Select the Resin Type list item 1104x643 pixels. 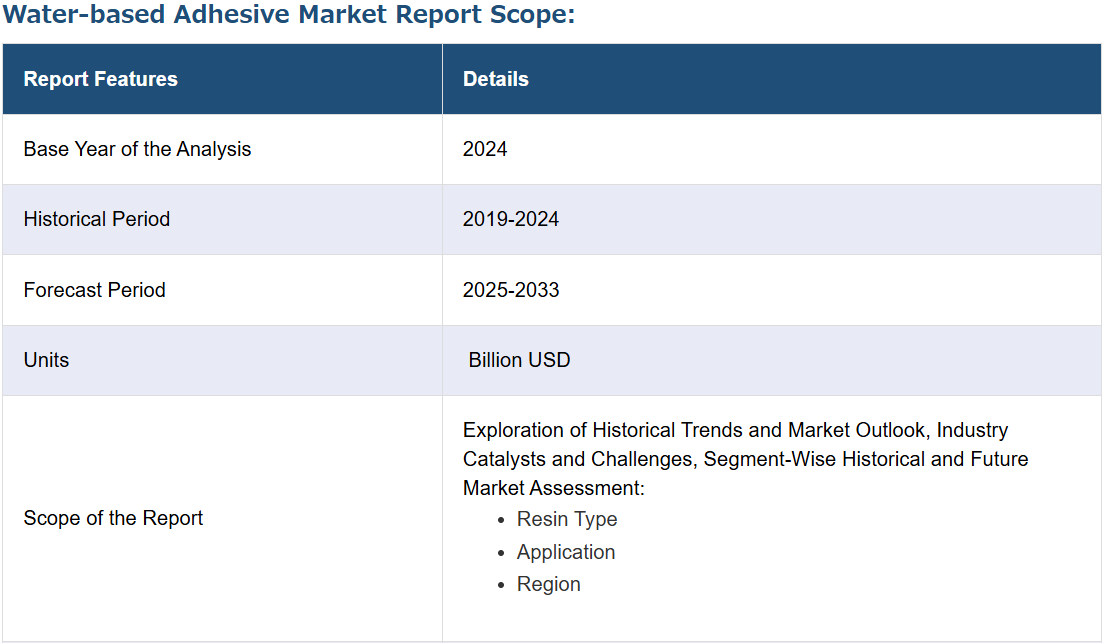[x=567, y=519]
